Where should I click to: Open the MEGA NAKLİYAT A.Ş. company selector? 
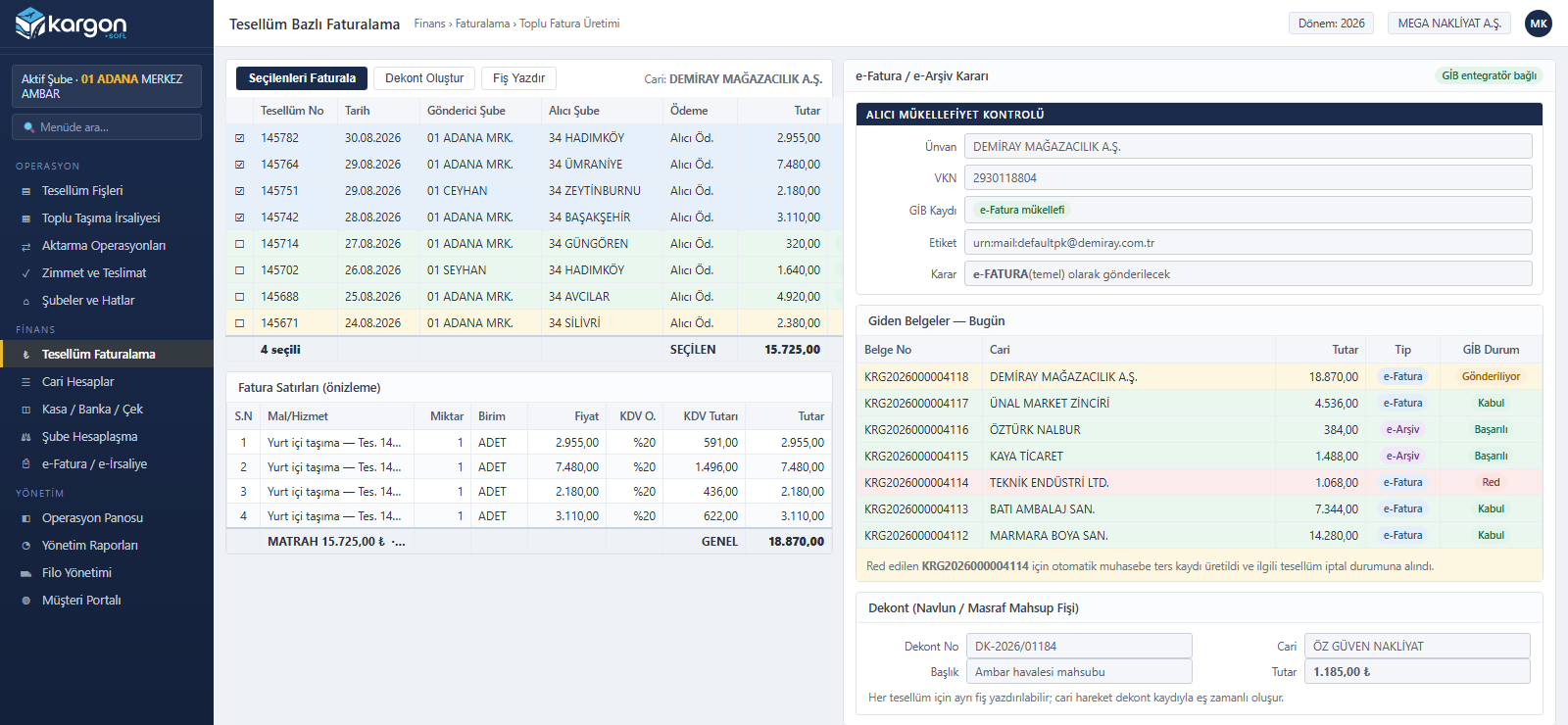click(x=1449, y=24)
